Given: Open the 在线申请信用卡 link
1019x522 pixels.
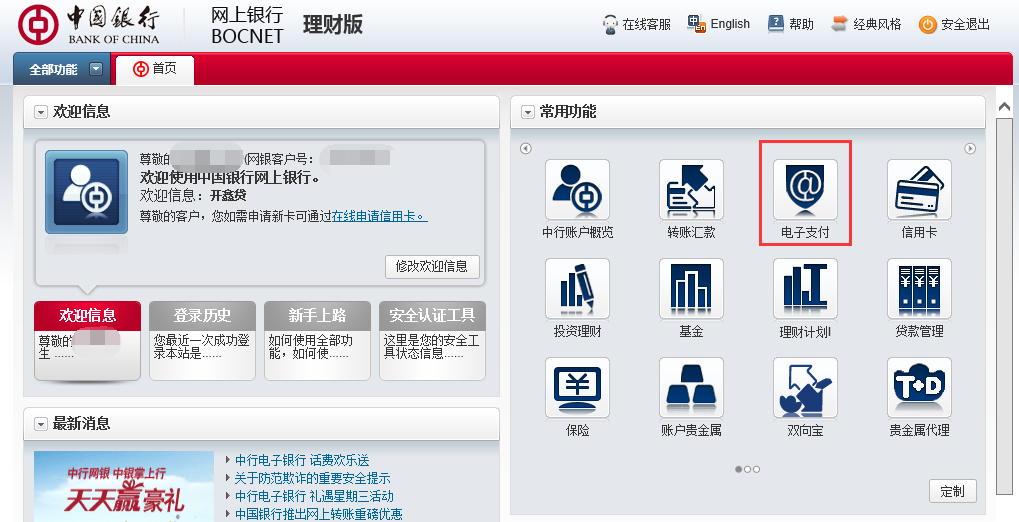Looking at the screenshot, I should (x=379, y=215).
